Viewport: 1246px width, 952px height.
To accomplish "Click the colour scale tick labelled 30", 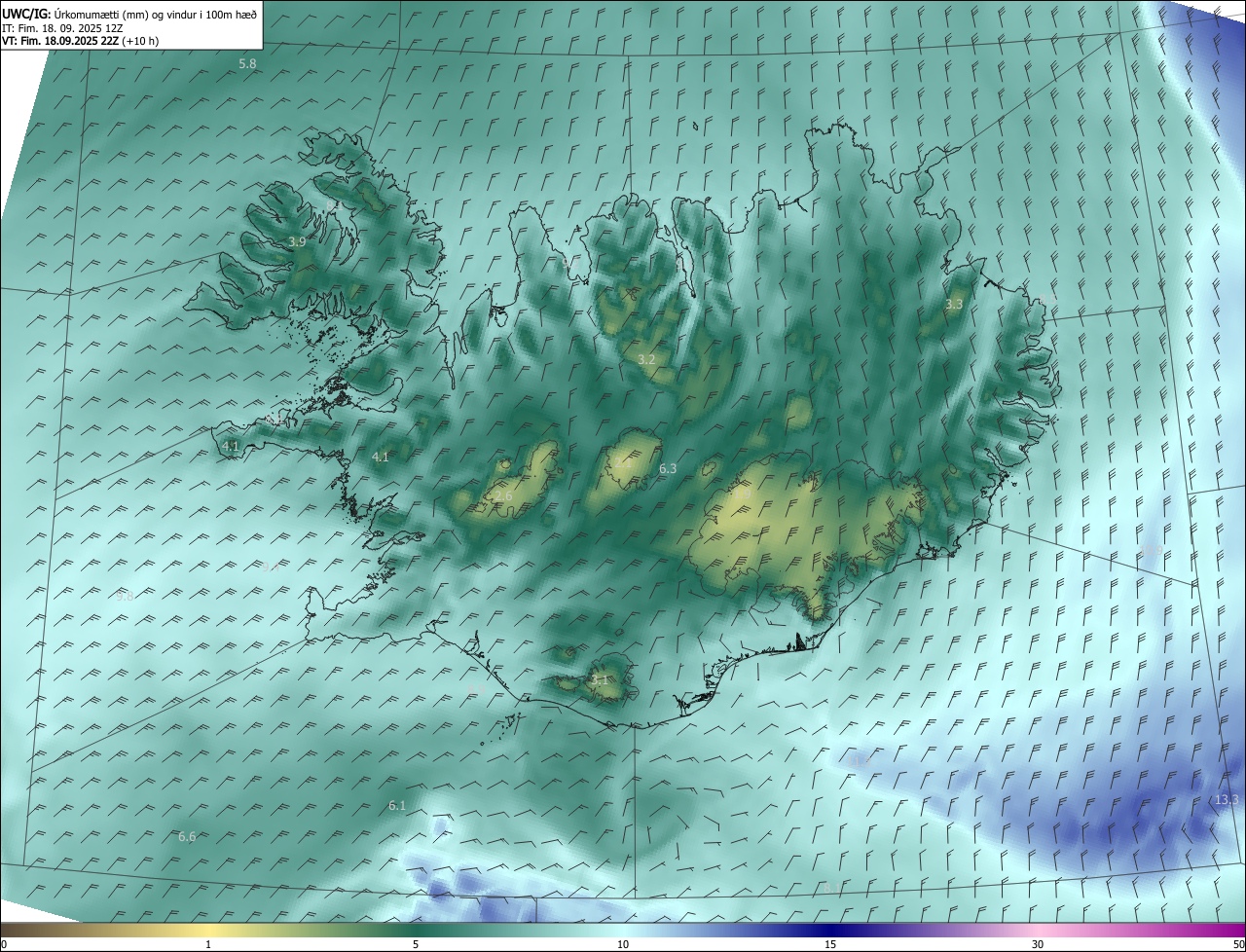I will (1038, 945).
